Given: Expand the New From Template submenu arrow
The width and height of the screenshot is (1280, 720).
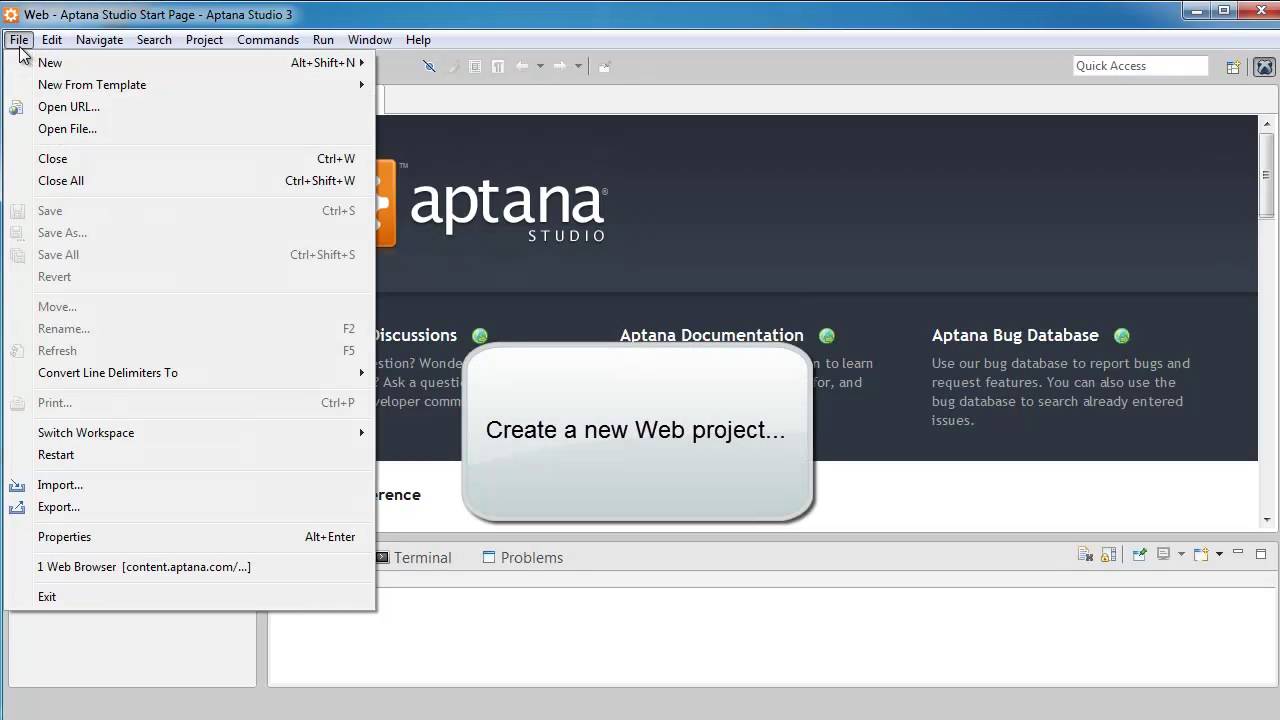Looking at the screenshot, I should coord(362,84).
